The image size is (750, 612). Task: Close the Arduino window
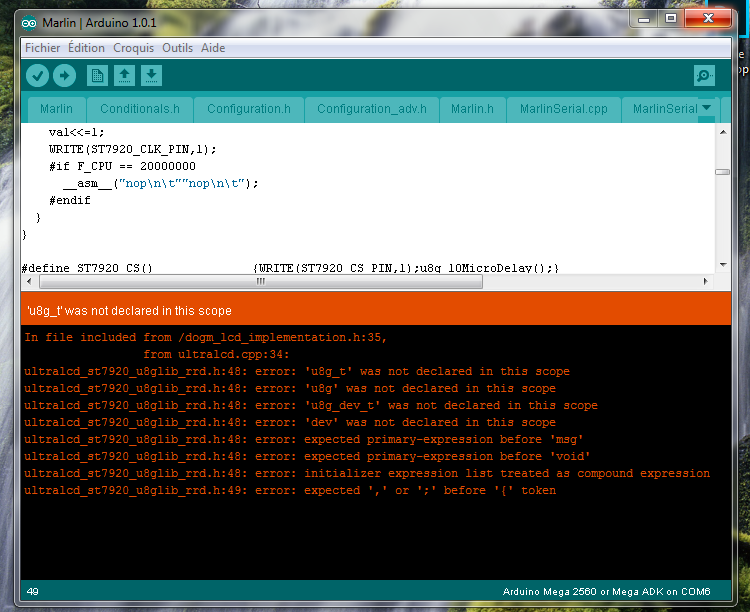point(708,19)
